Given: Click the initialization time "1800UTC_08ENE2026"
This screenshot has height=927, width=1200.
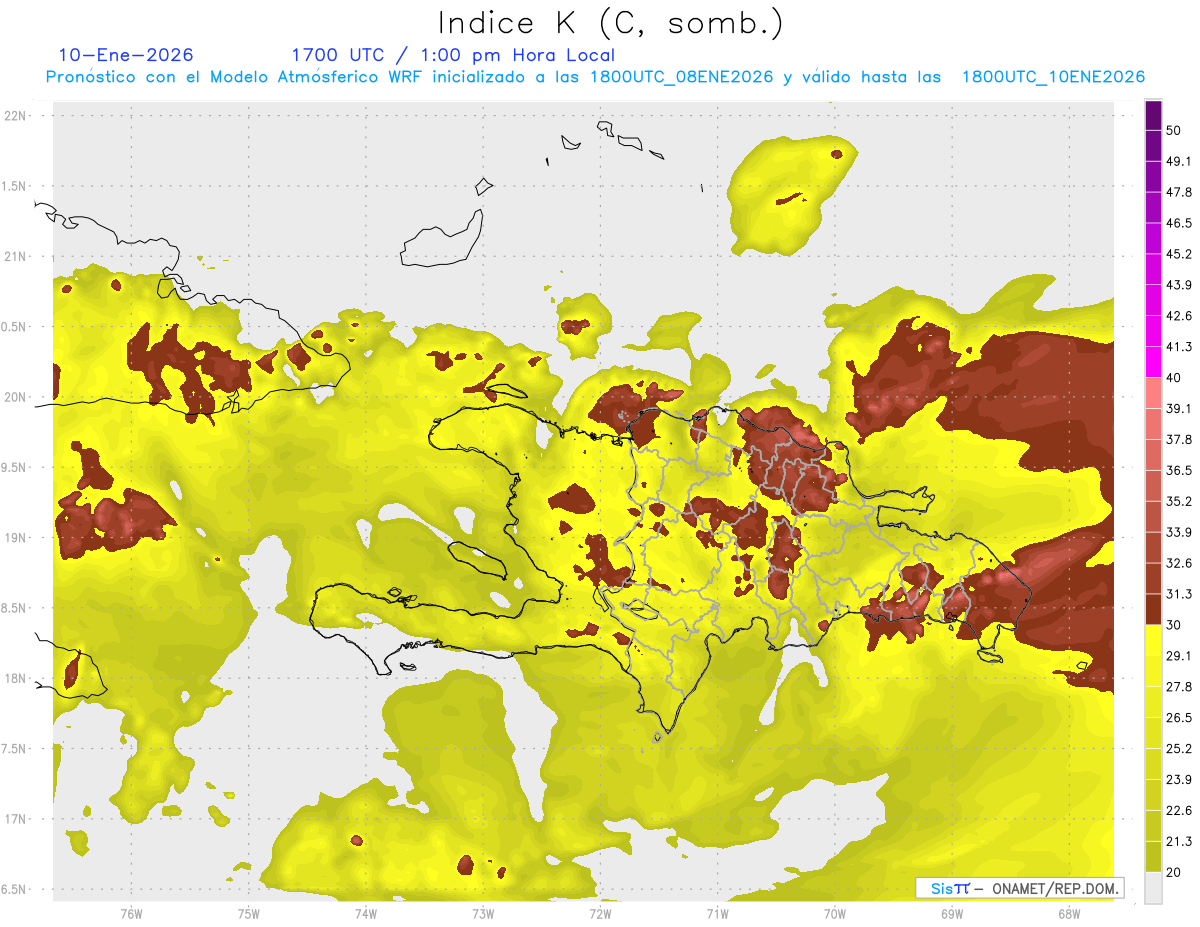Looking at the screenshot, I should pyautogui.click(x=681, y=76).
